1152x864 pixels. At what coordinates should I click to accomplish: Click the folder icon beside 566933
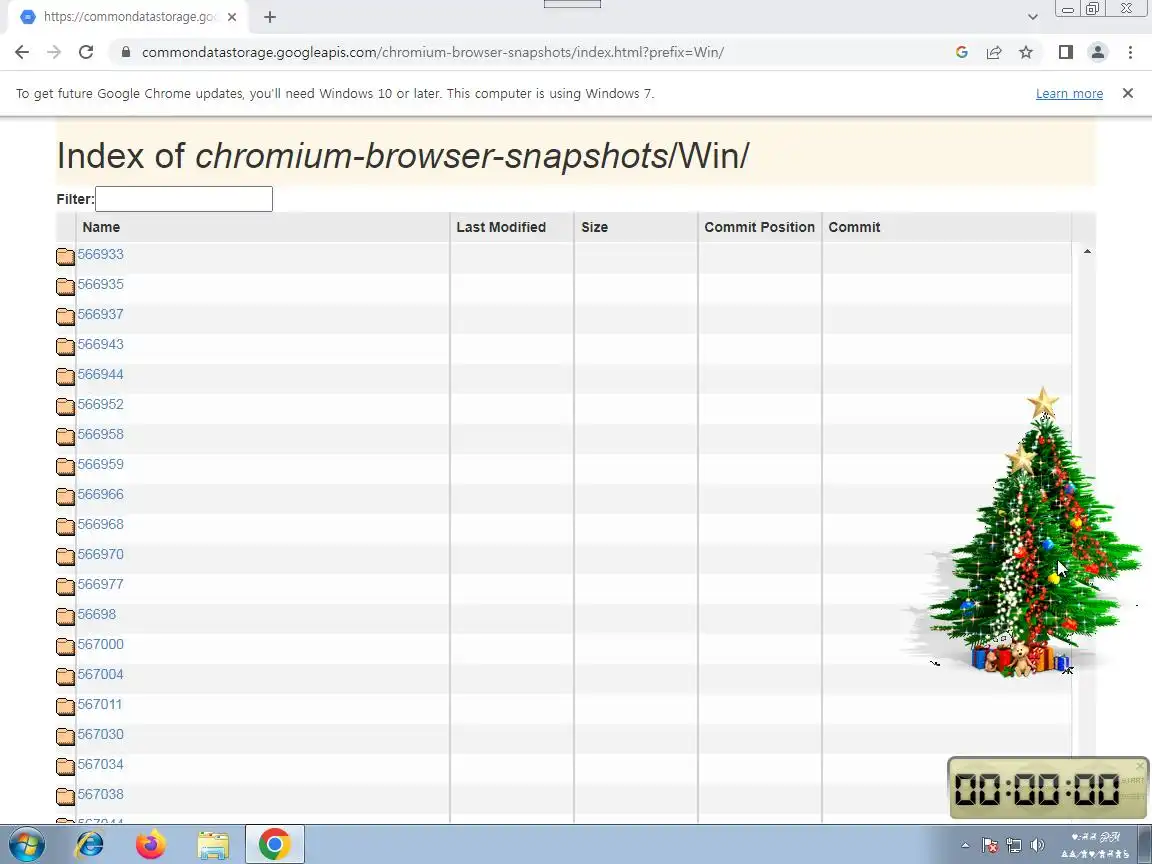point(65,256)
